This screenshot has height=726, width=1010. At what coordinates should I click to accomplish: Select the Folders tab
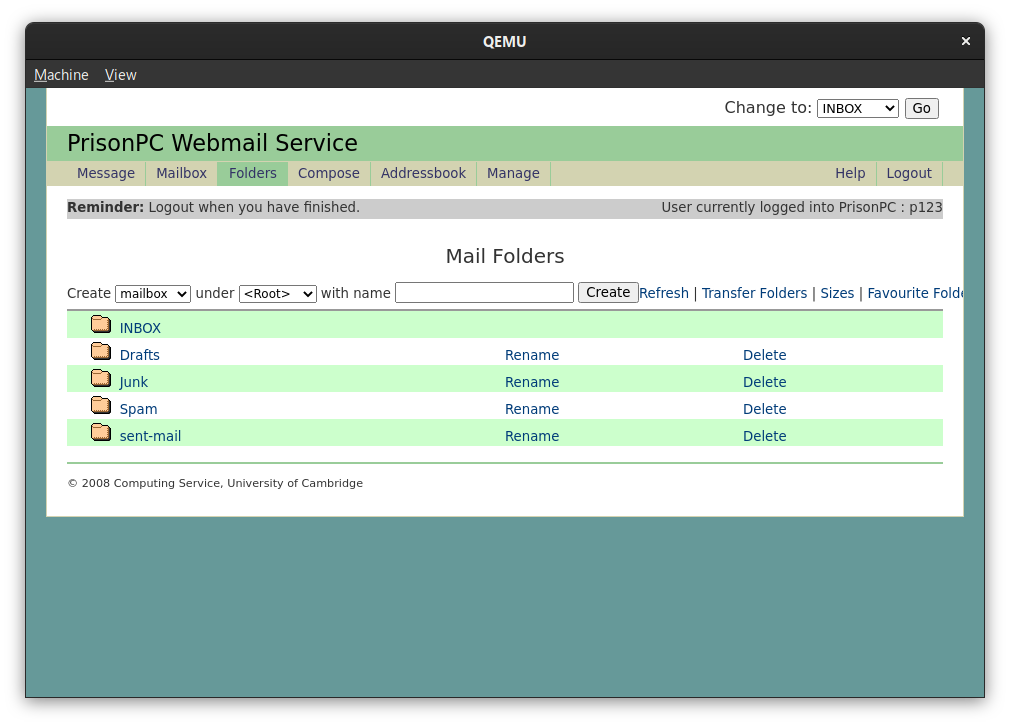[x=252, y=173]
